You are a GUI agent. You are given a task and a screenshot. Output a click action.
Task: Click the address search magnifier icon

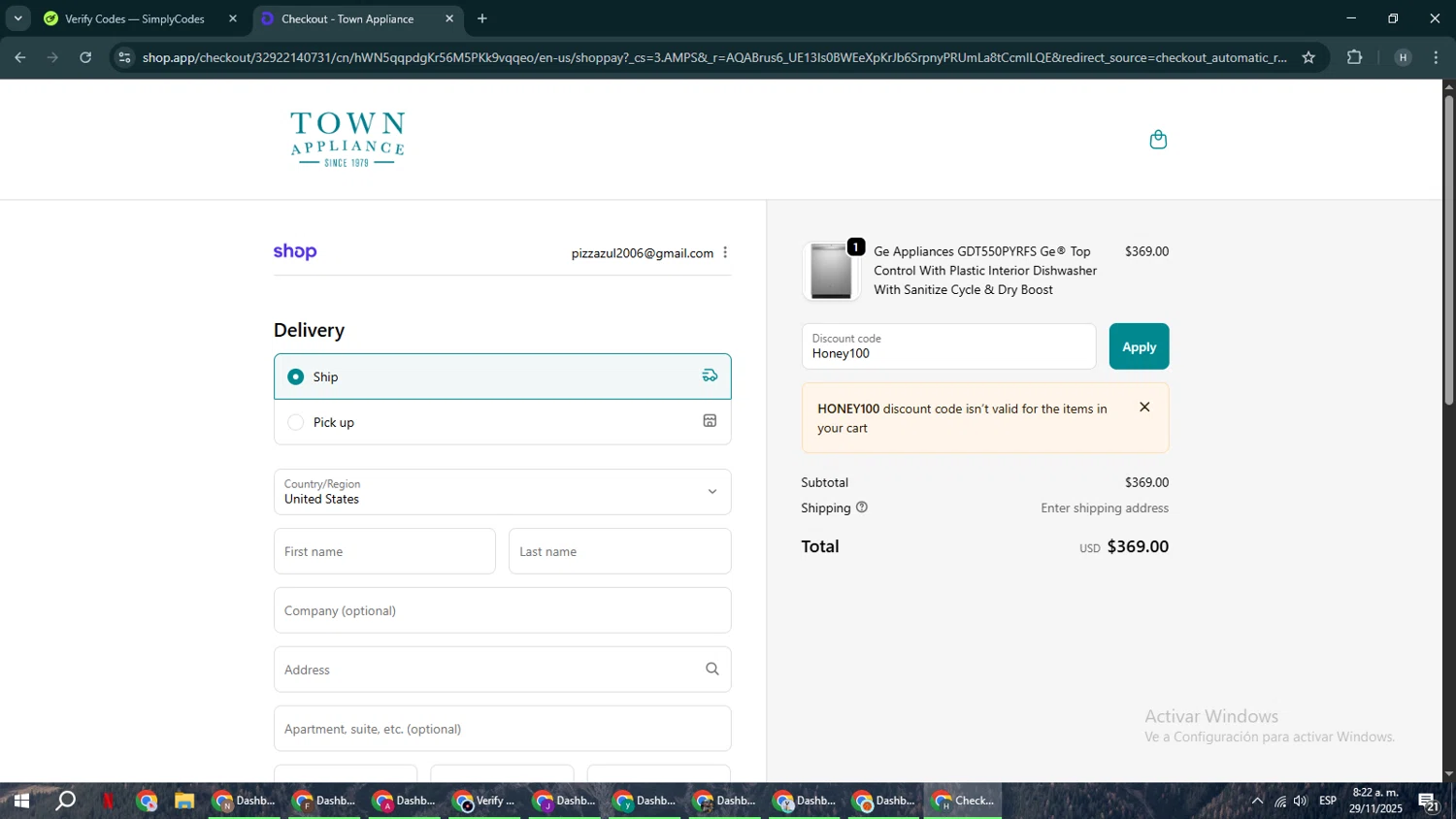[x=711, y=670]
